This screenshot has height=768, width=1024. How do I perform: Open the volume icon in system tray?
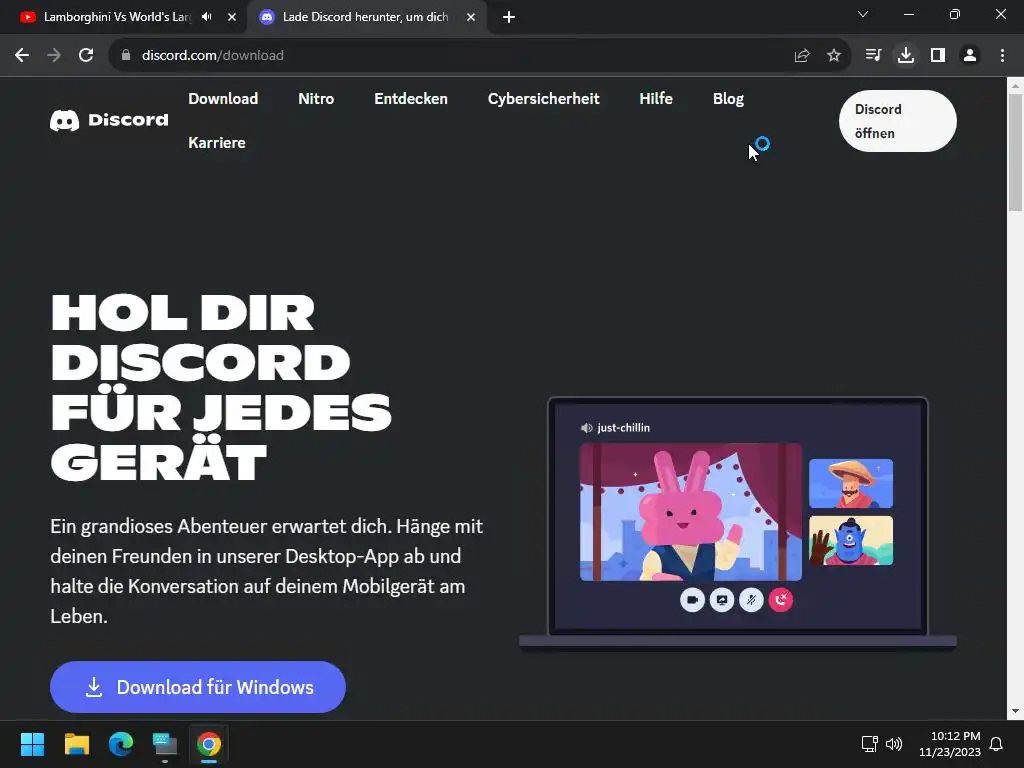point(893,744)
